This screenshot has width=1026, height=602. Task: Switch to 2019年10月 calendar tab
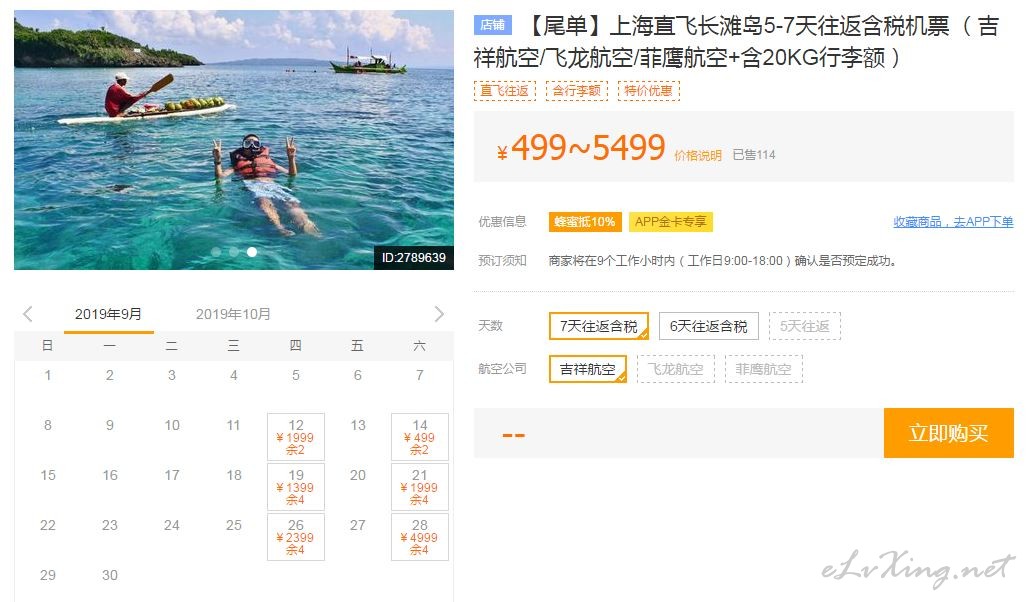[x=233, y=314]
